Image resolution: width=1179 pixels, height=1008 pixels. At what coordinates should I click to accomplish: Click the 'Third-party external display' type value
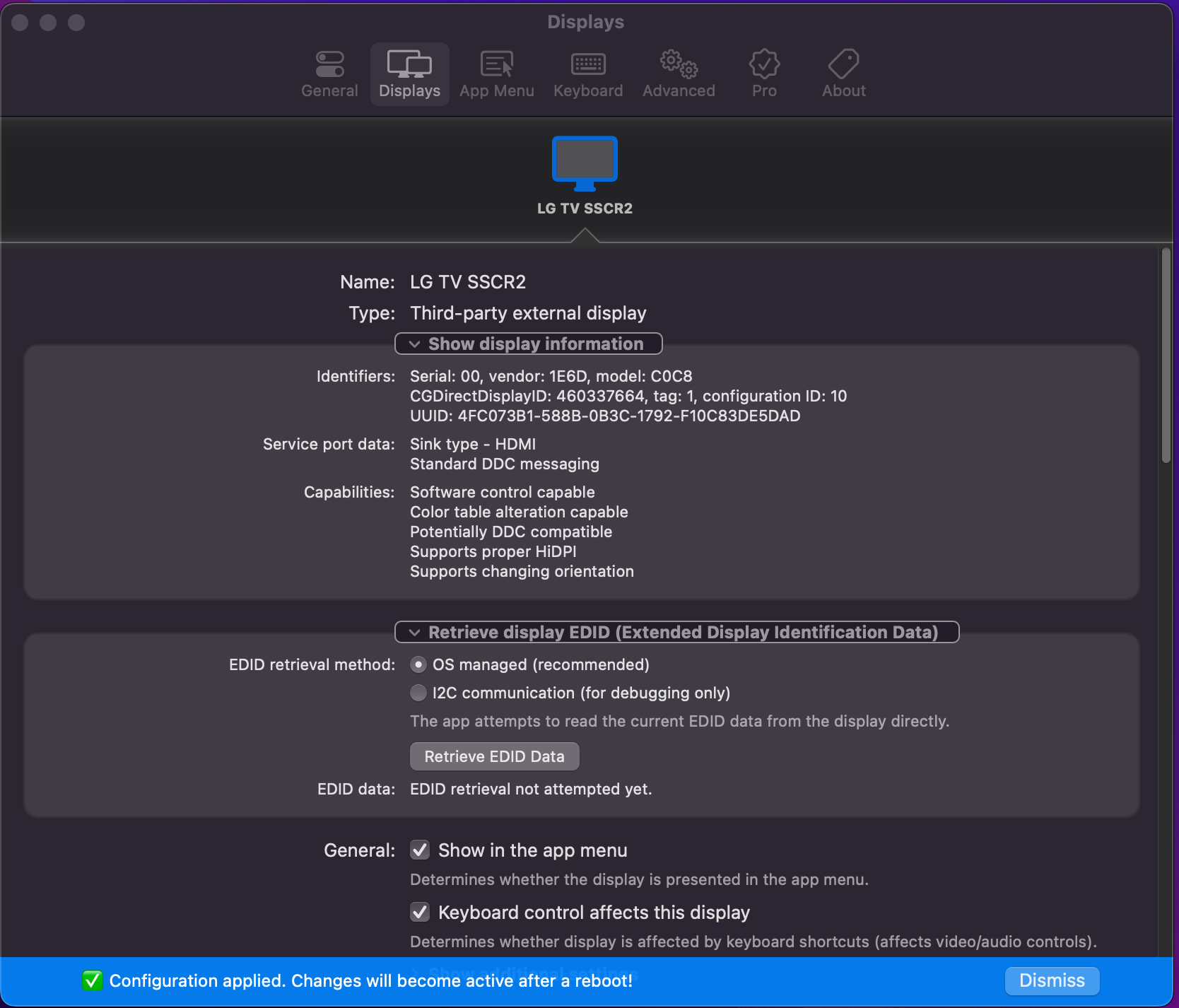pyautogui.click(x=528, y=313)
